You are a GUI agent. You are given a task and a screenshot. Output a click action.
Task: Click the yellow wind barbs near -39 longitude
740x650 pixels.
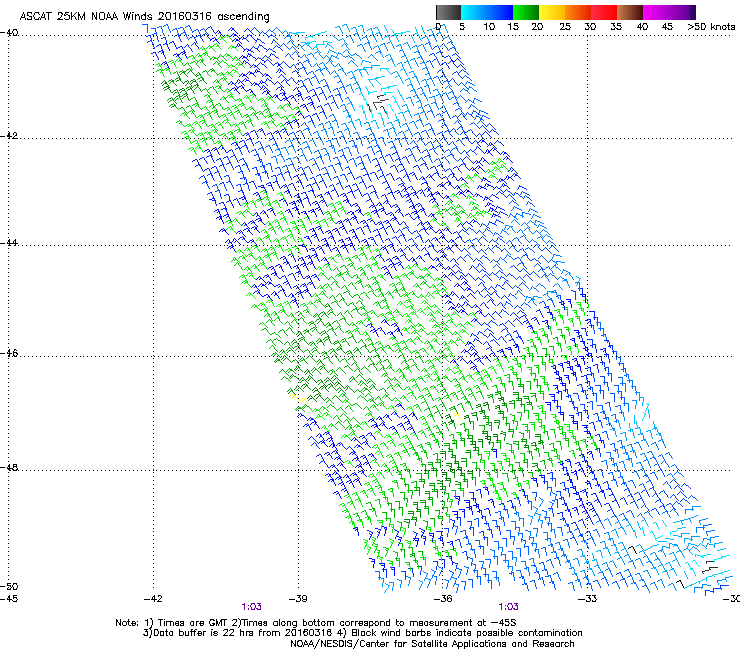pos(298,397)
